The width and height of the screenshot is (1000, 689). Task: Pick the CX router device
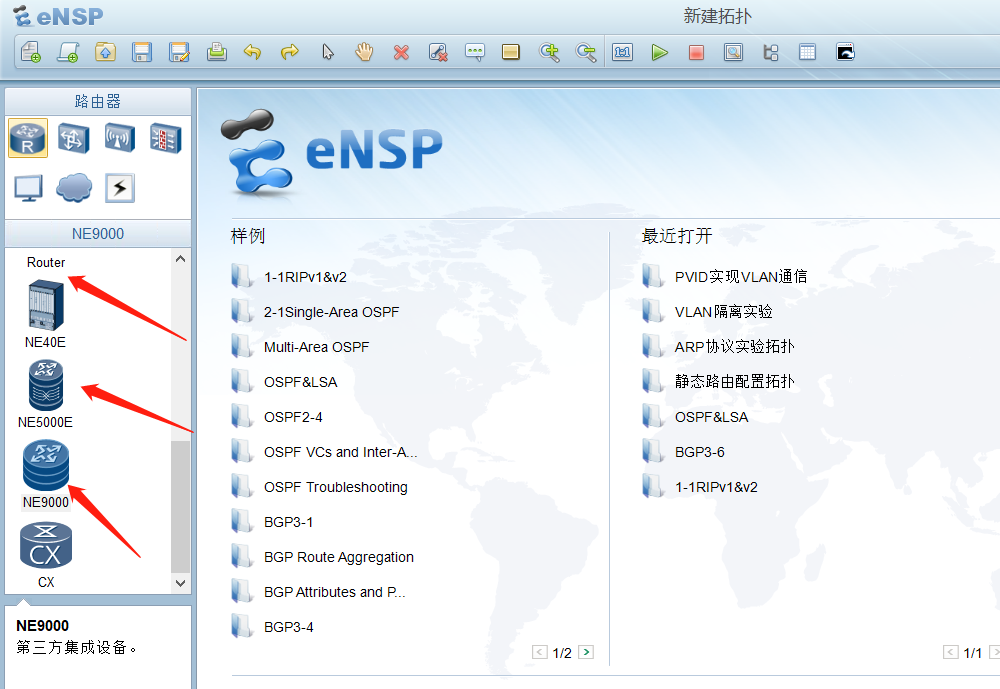(x=46, y=555)
